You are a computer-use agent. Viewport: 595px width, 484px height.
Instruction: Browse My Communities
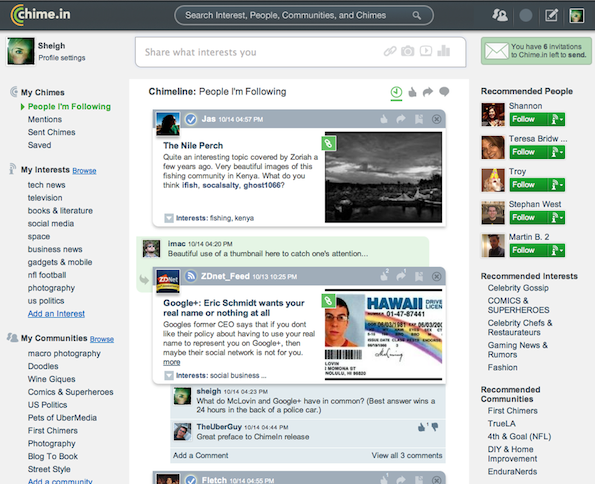[x=102, y=339]
